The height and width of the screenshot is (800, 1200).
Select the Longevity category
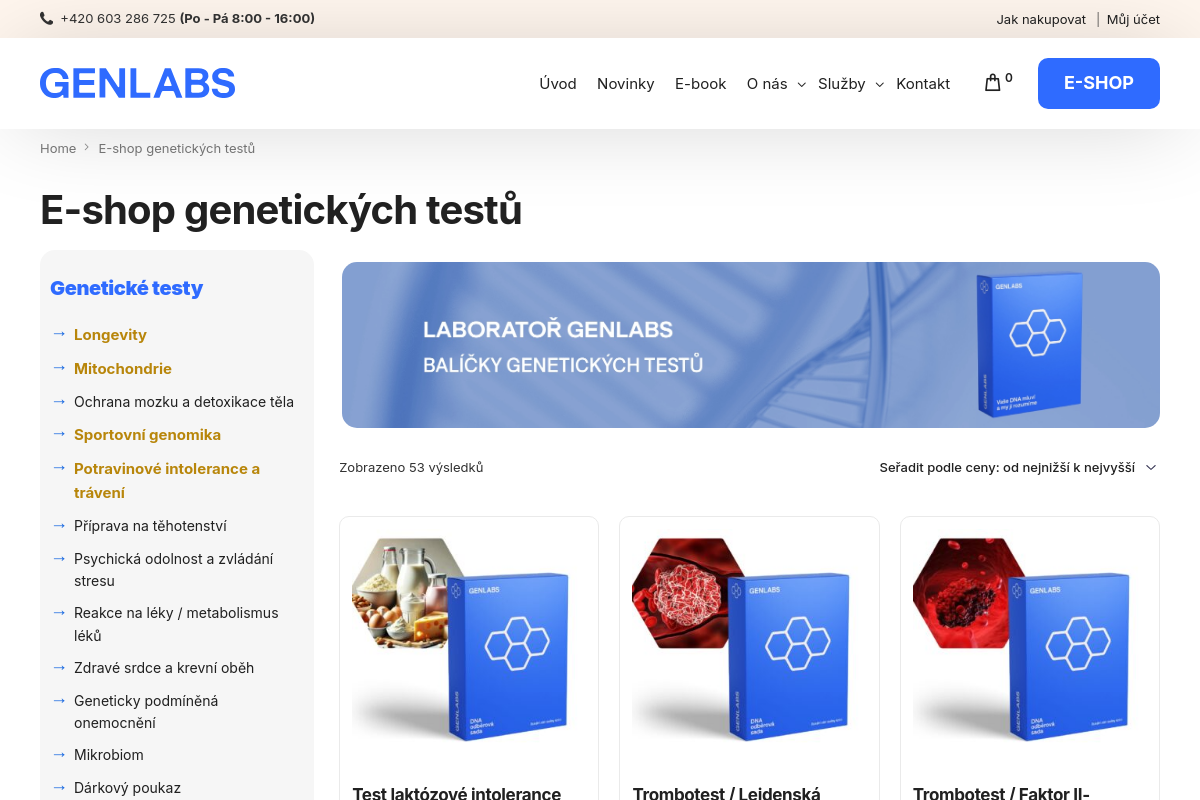(x=110, y=335)
